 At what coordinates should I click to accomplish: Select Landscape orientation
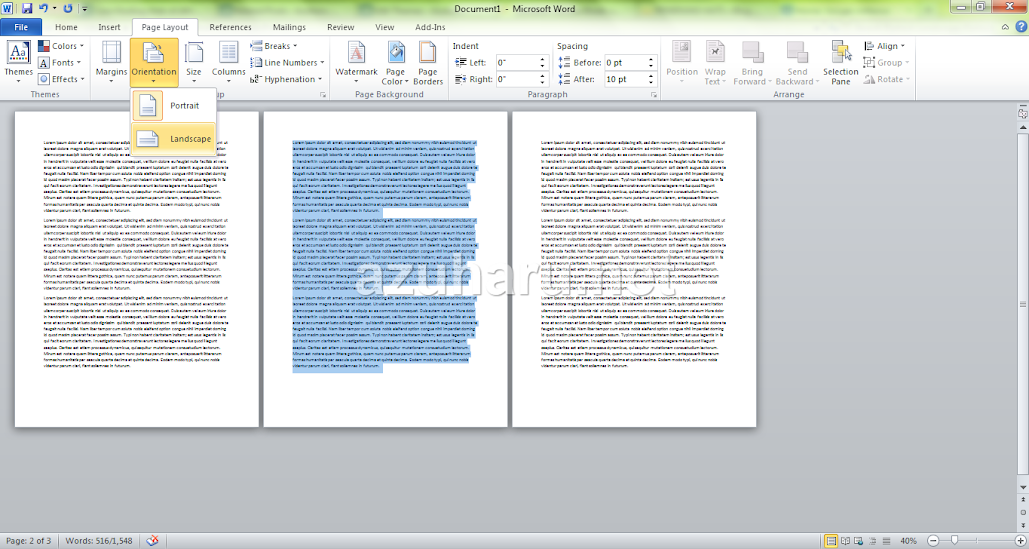174,138
